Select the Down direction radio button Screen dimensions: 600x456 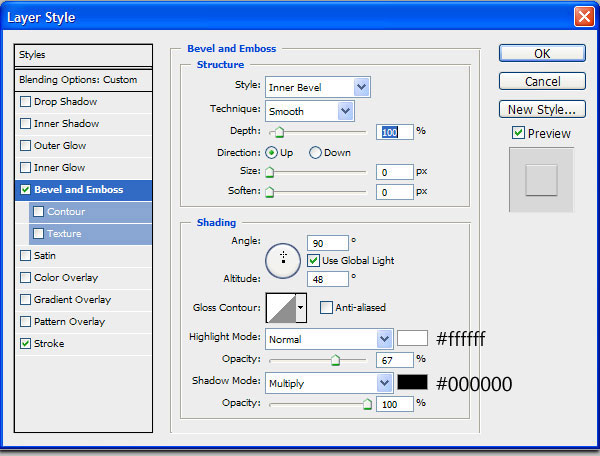[315, 153]
